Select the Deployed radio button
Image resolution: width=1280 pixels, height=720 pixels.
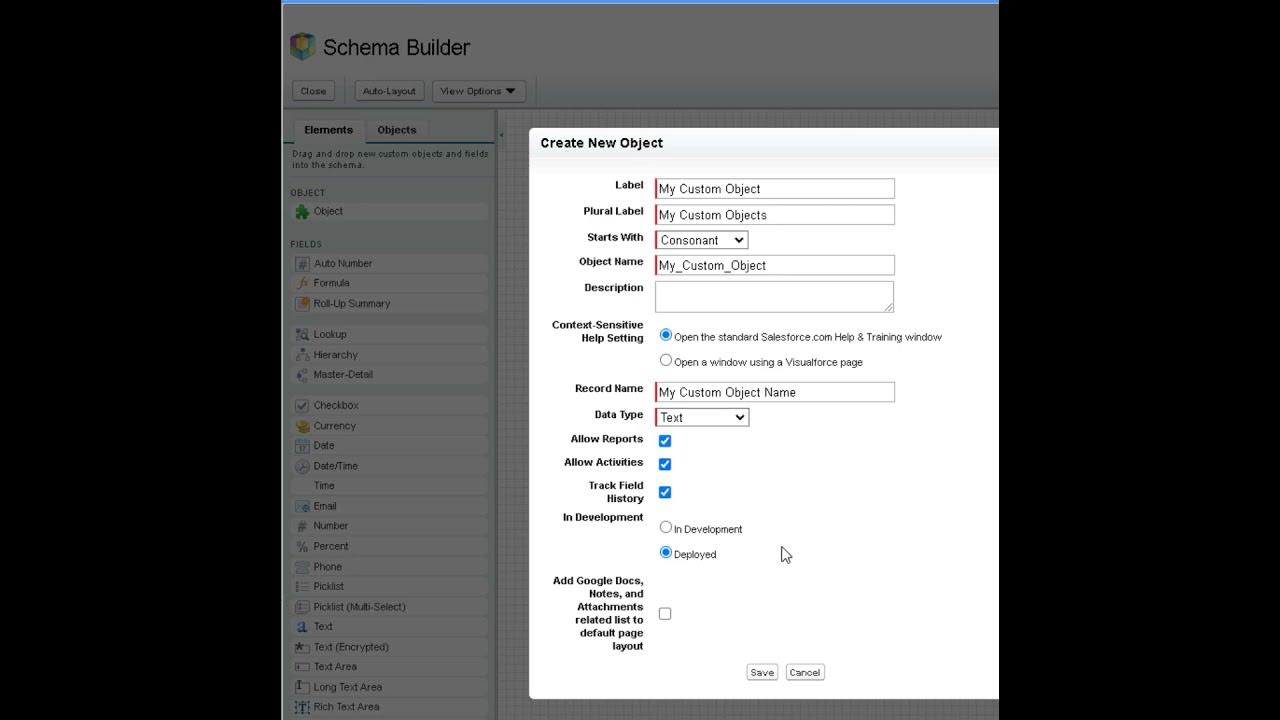click(666, 552)
